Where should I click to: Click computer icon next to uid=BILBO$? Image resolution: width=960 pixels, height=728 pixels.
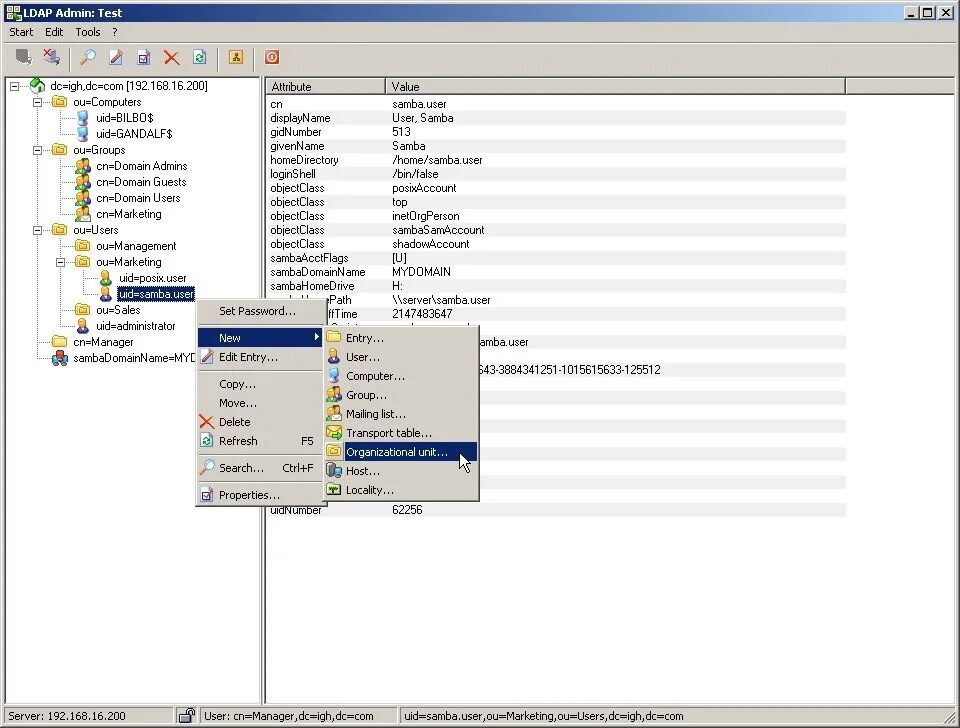[83, 118]
